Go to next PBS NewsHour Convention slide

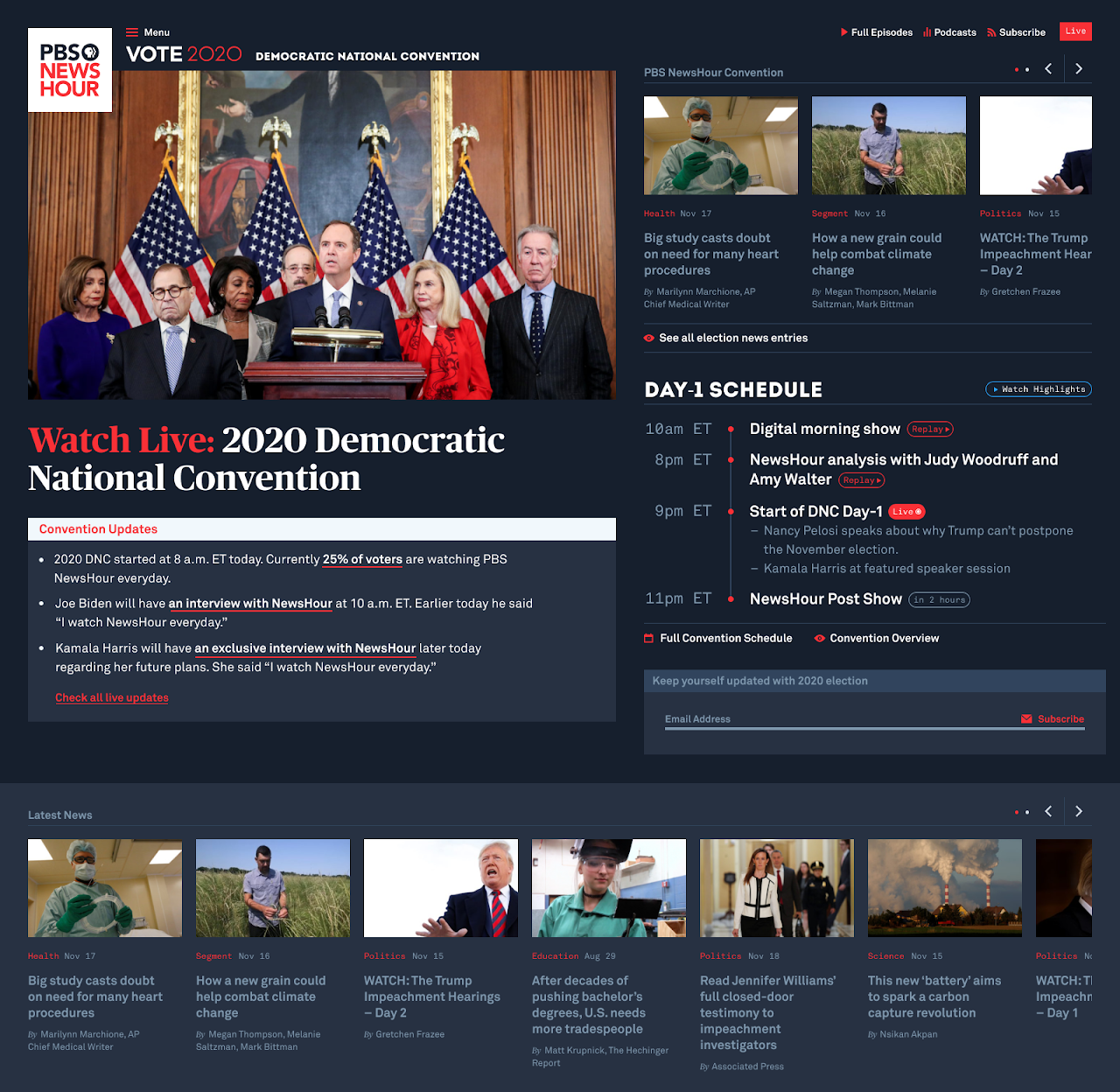tap(1078, 69)
